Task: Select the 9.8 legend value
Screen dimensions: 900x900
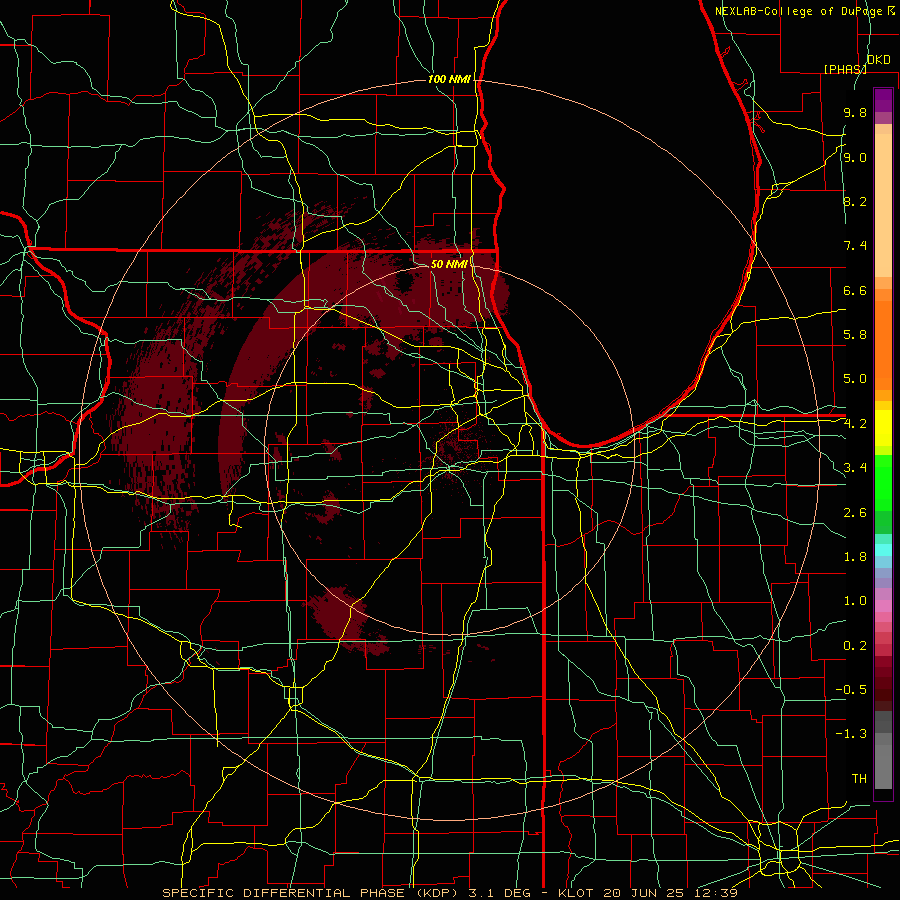Action: point(855,112)
